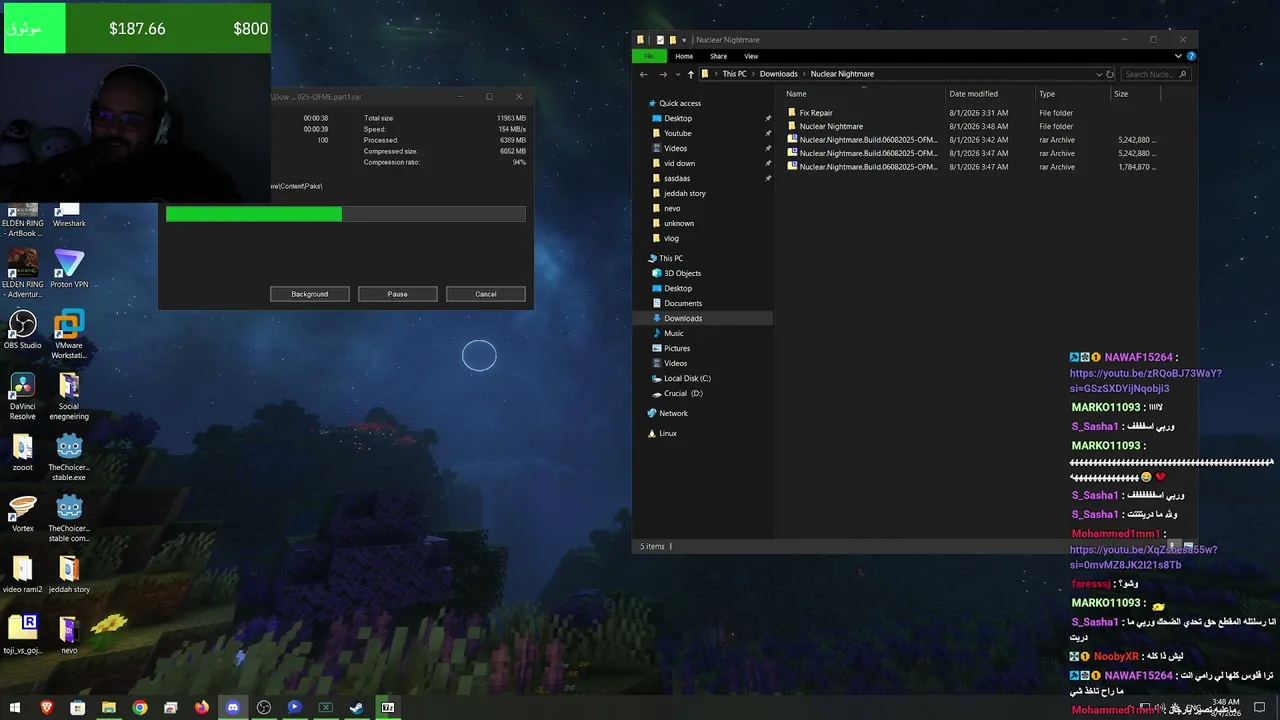Click Background in the extraction dialog
The width and height of the screenshot is (1280, 720).
click(x=310, y=294)
